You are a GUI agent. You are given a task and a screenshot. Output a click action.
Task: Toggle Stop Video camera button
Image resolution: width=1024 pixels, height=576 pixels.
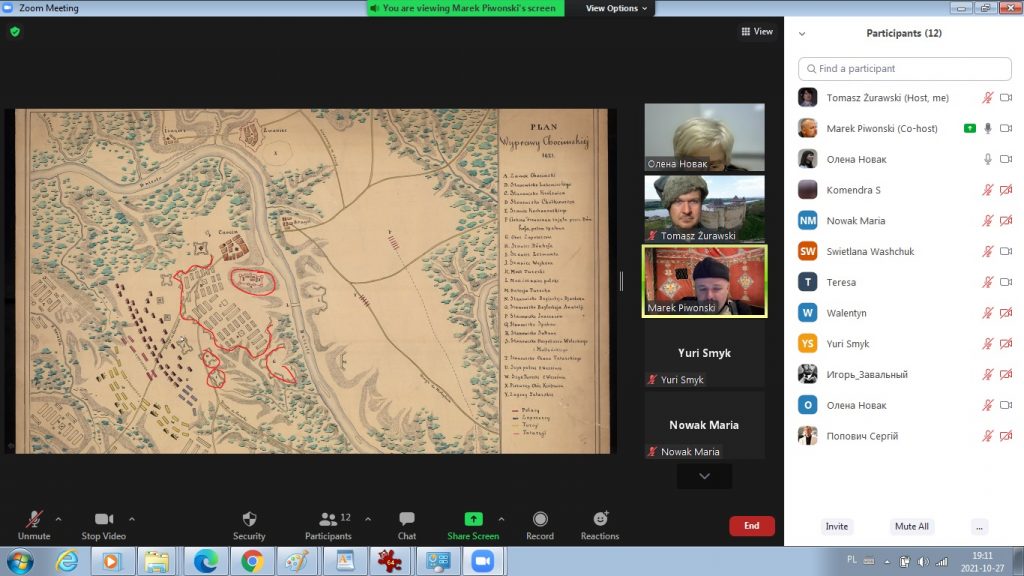103,520
